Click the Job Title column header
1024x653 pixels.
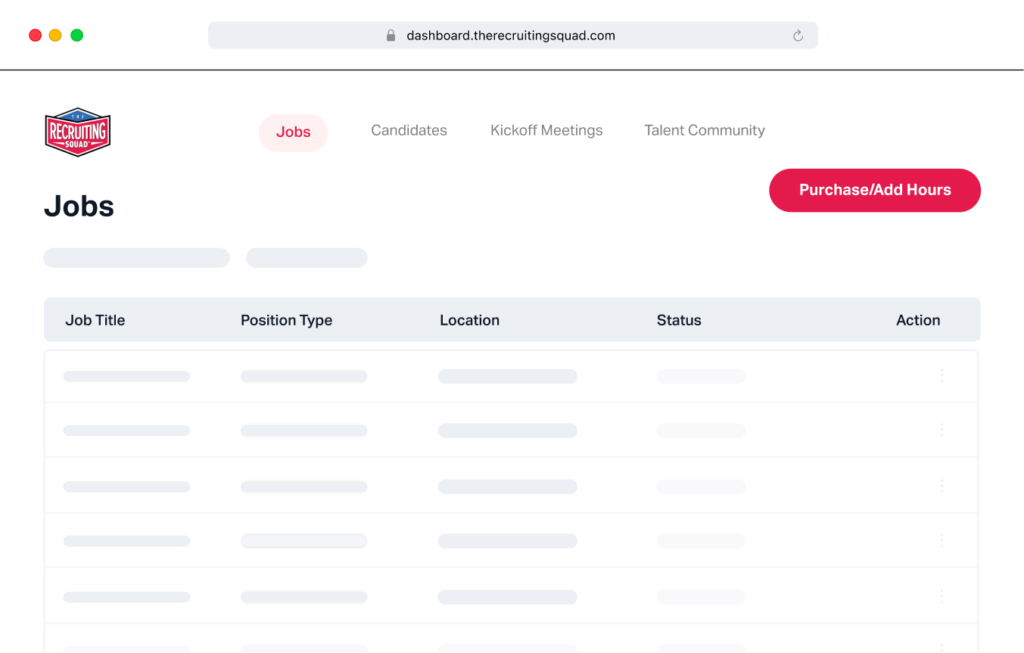[x=94, y=320]
